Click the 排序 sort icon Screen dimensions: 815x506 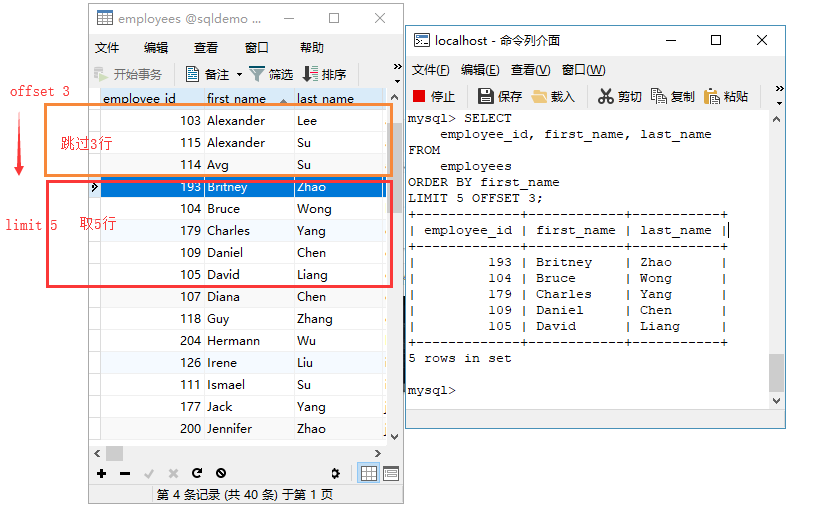click(x=310, y=74)
